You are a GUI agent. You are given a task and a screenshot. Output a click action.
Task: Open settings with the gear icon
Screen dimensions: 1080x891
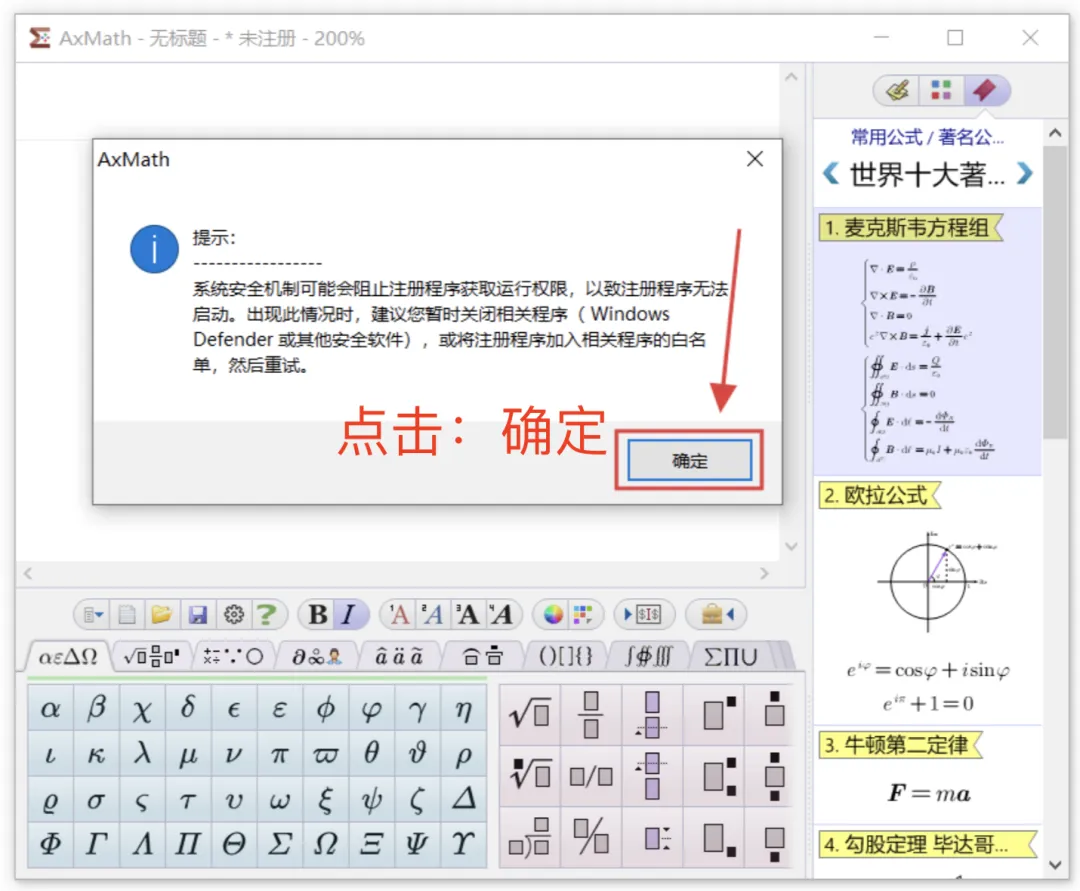click(x=233, y=614)
